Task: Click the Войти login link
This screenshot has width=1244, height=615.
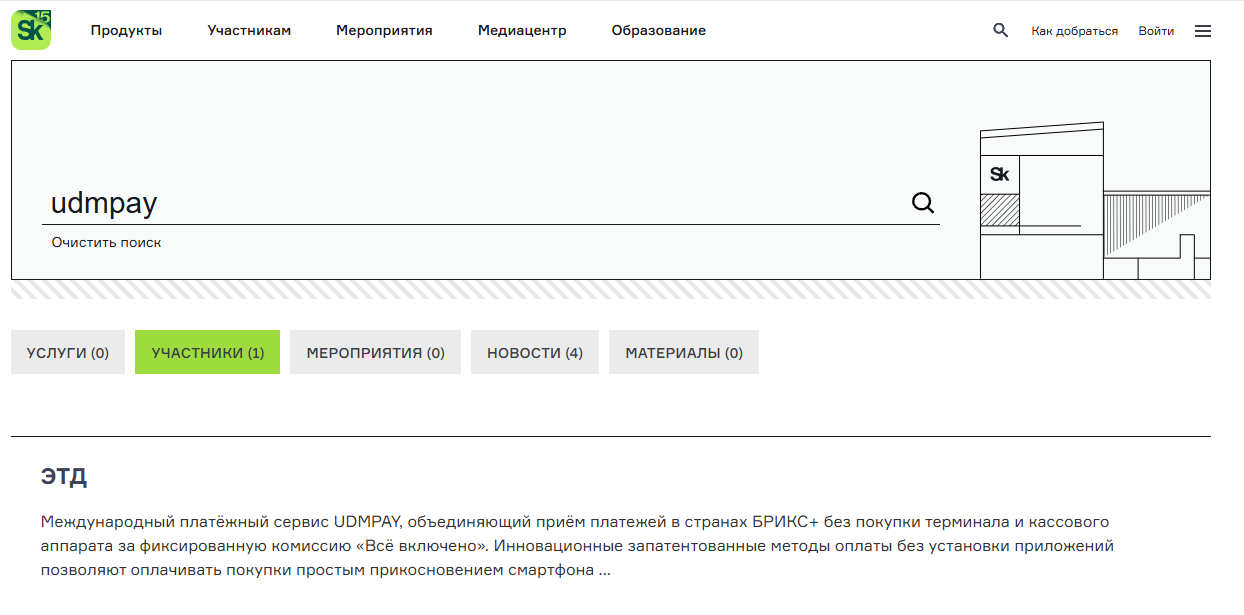Action: pyautogui.click(x=1156, y=31)
